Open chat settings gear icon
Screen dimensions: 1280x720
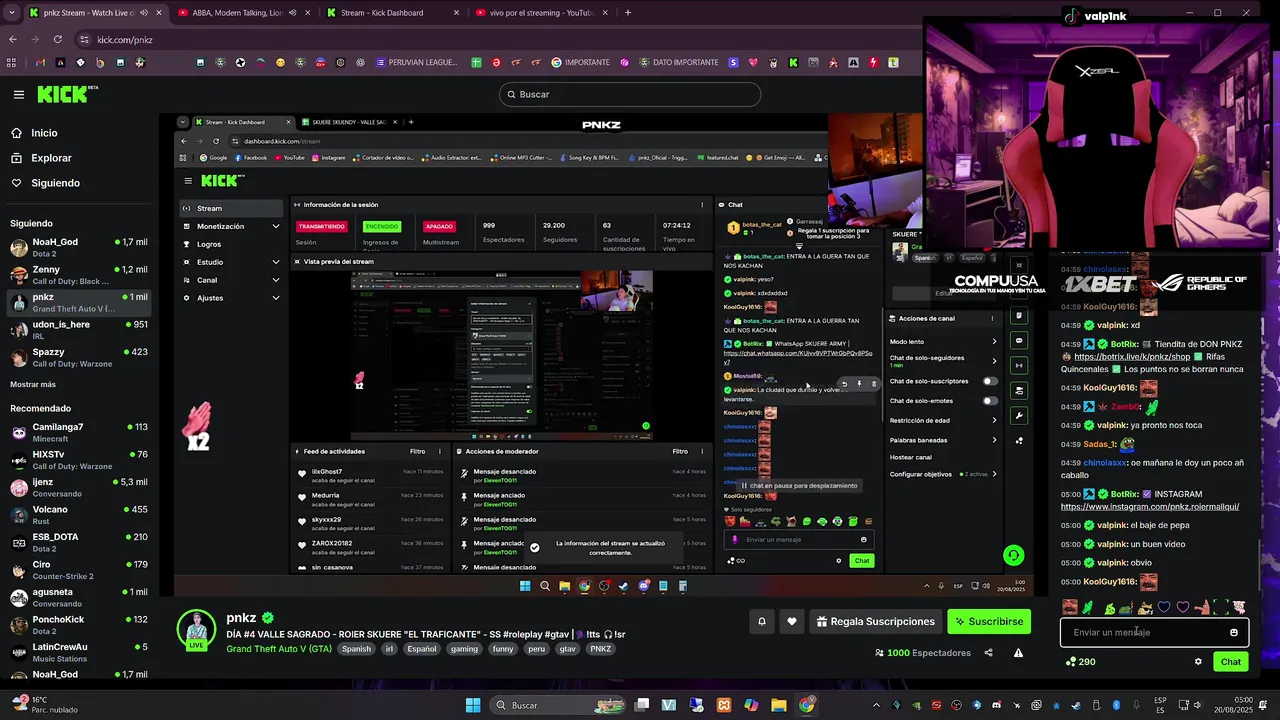coord(1198,662)
